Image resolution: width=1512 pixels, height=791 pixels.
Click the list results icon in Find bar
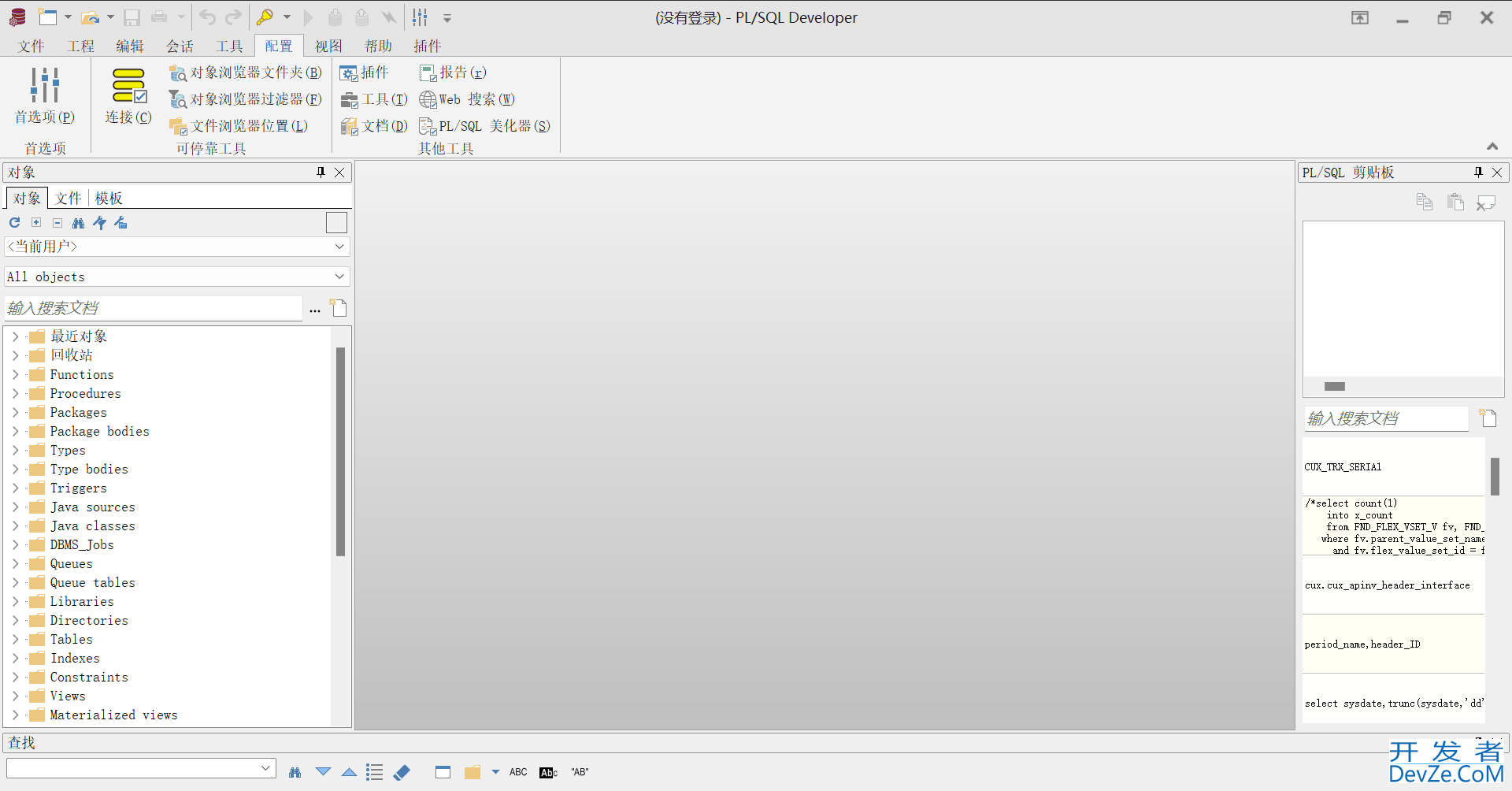pyautogui.click(x=375, y=772)
